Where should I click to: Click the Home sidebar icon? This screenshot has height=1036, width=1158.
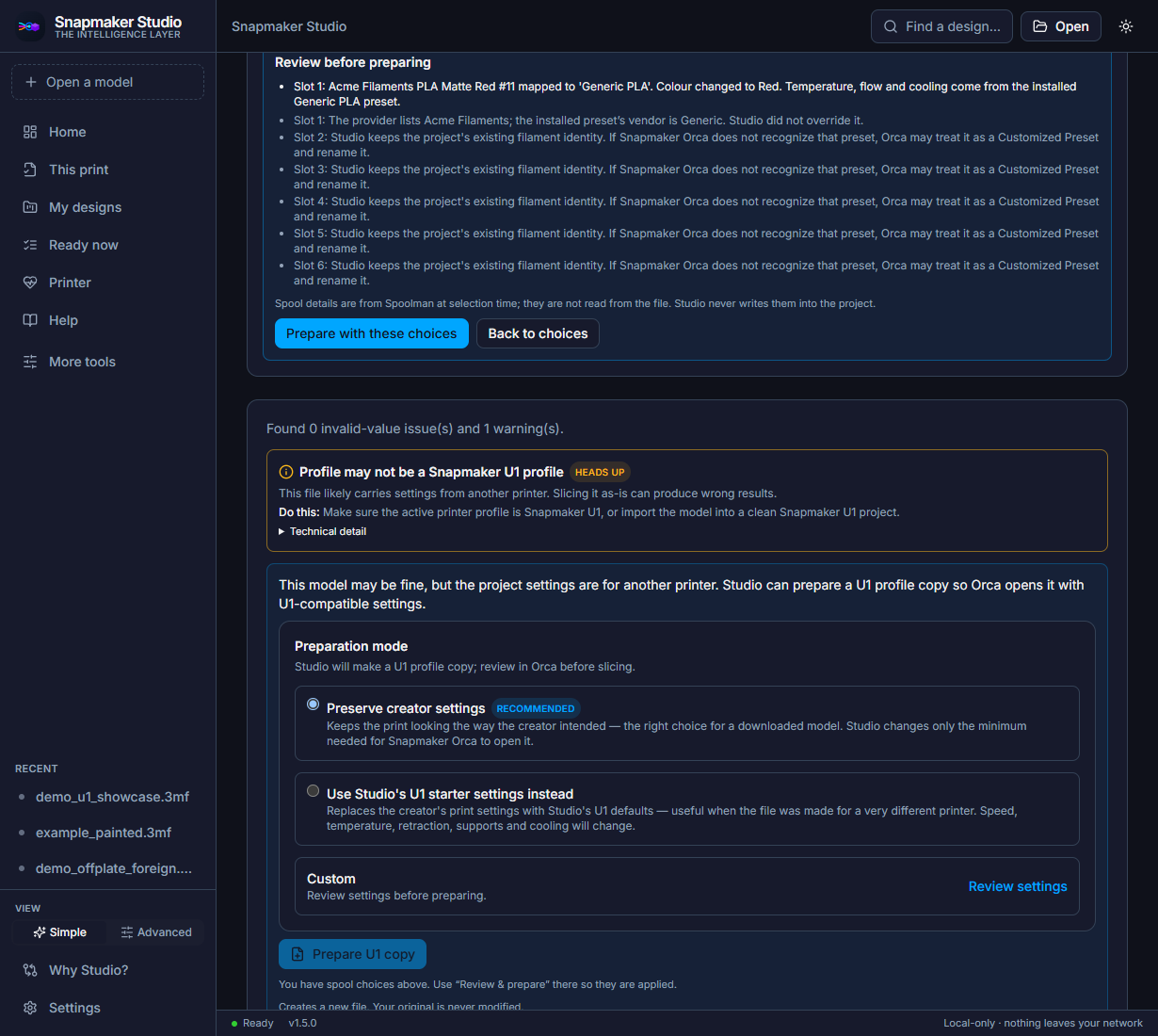point(30,132)
